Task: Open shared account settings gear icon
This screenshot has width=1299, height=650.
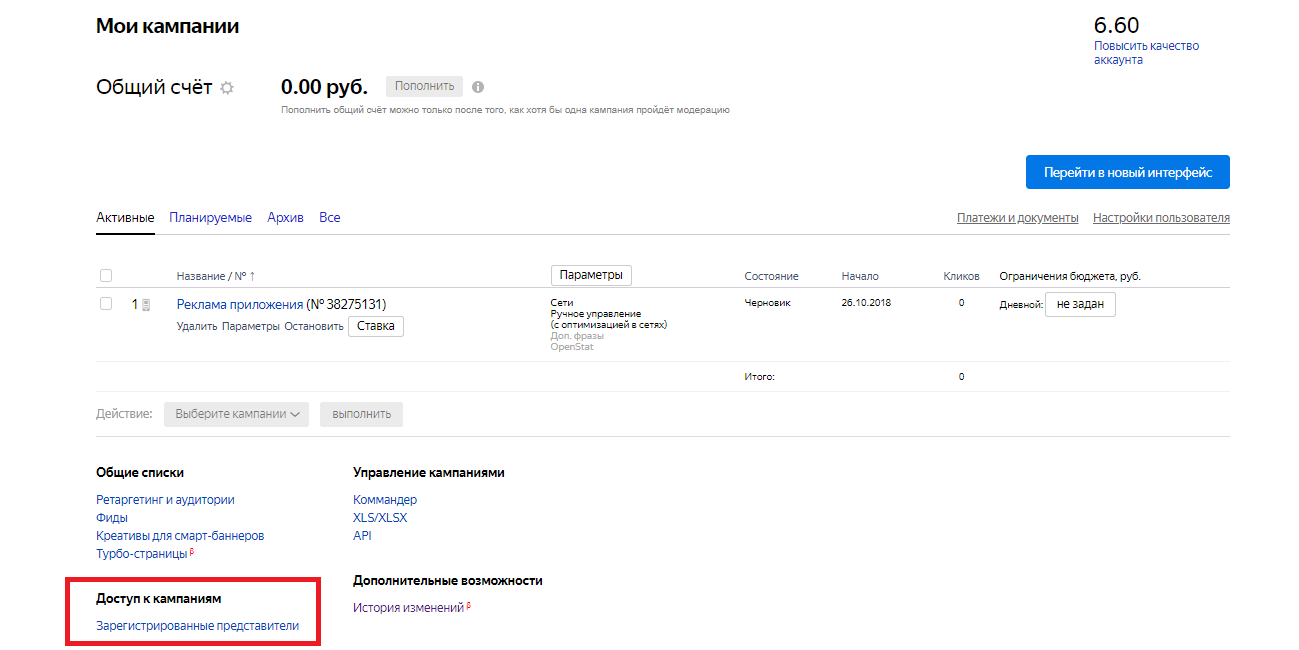Action: click(x=227, y=88)
